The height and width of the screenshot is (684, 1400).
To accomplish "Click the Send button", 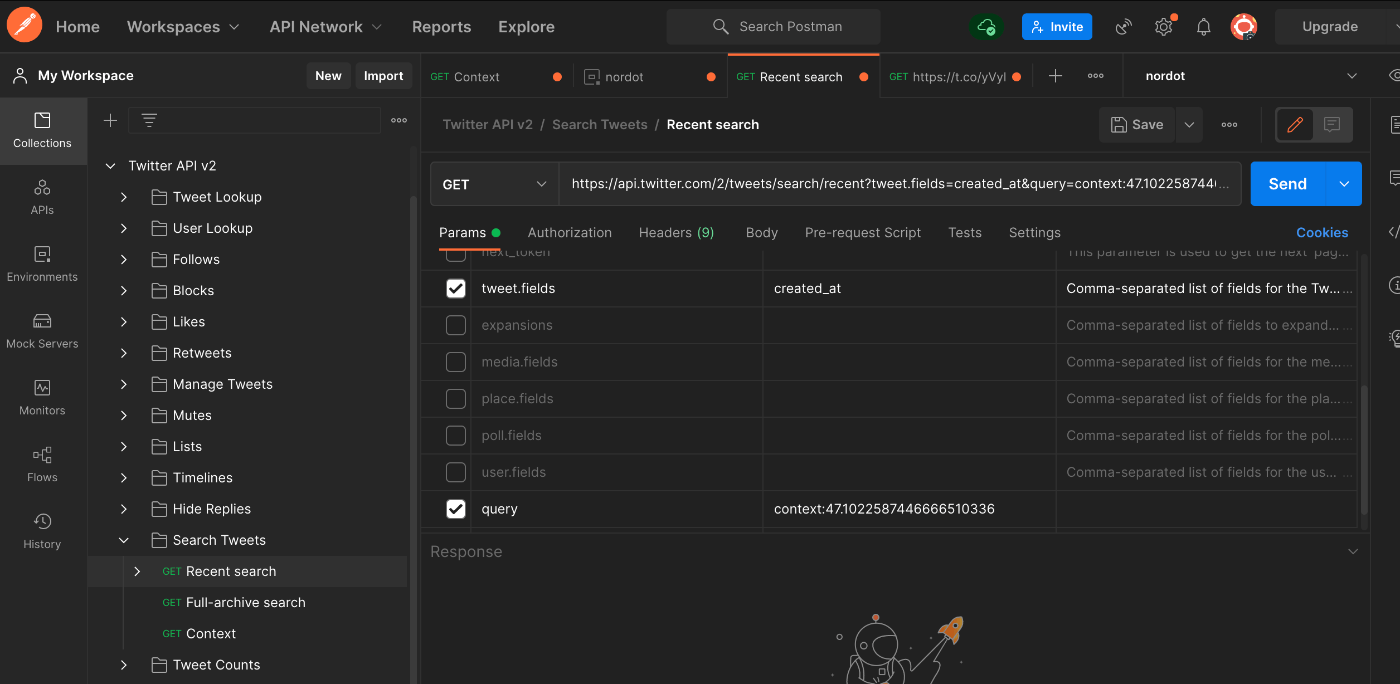I will [1288, 184].
